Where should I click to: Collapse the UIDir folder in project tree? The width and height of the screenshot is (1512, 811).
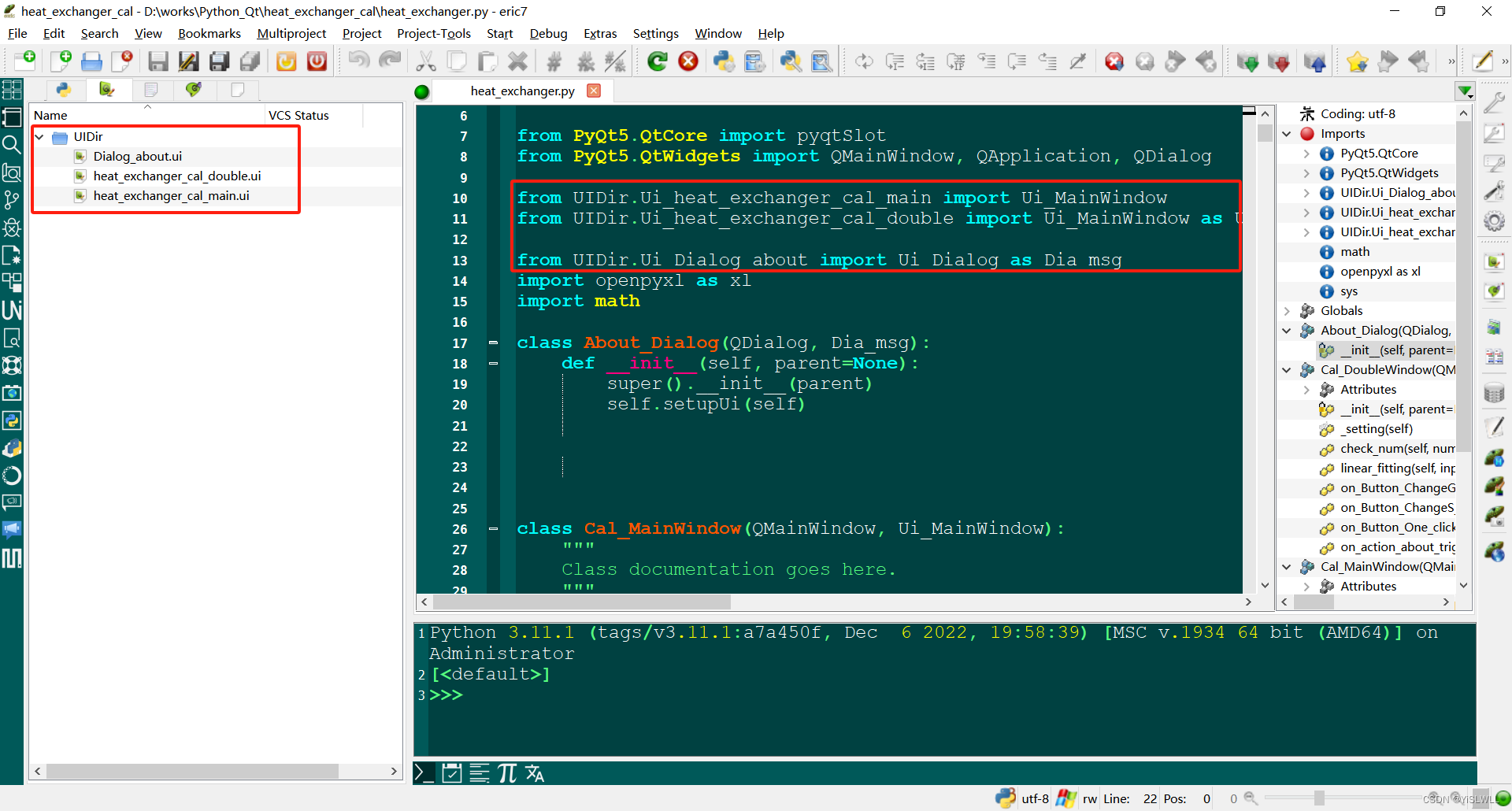[39, 137]
